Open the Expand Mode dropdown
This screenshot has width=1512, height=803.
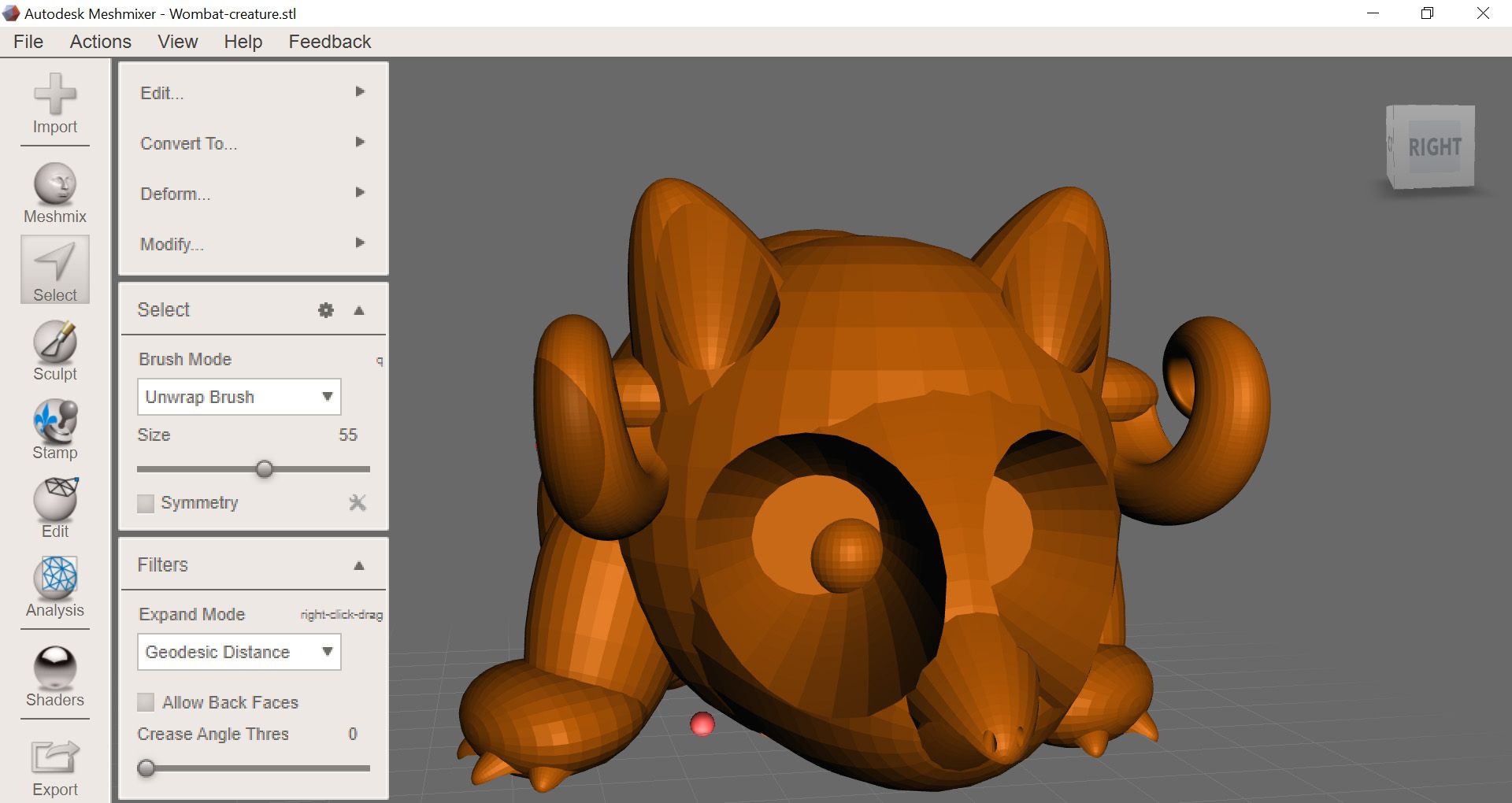tap(239, 652)
